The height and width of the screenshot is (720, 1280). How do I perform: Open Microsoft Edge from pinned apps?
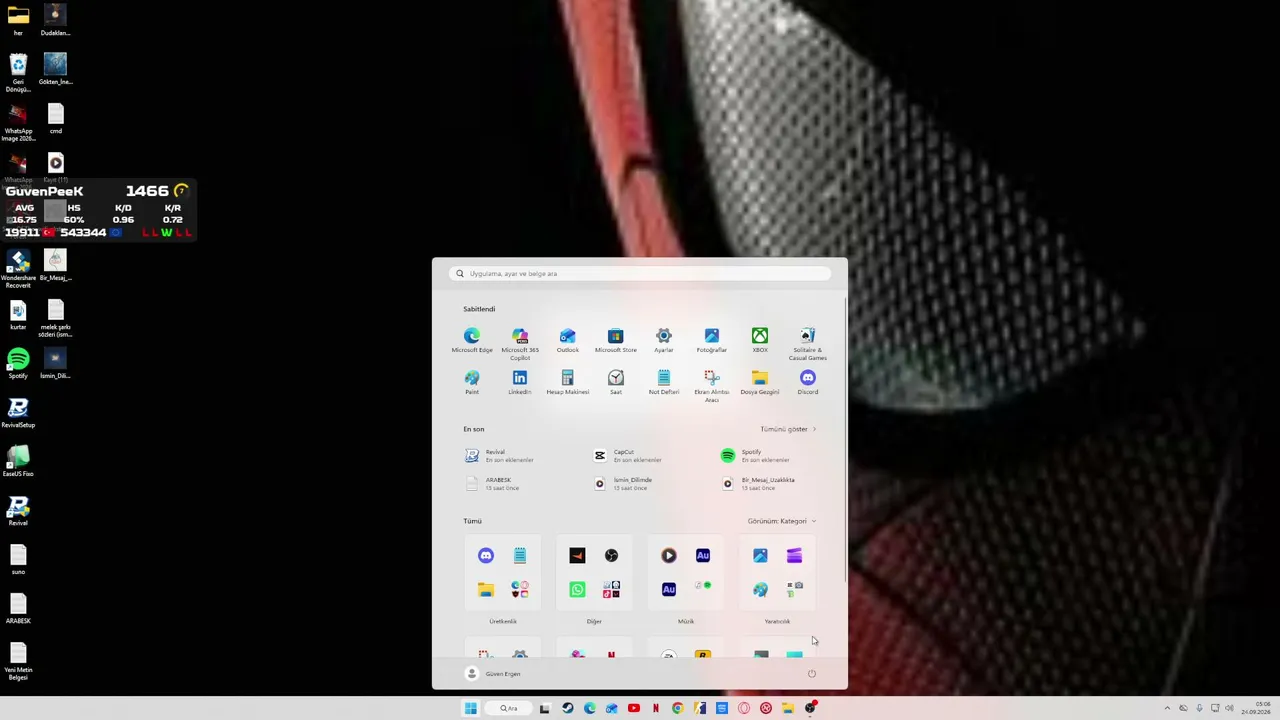pos(472,340)
